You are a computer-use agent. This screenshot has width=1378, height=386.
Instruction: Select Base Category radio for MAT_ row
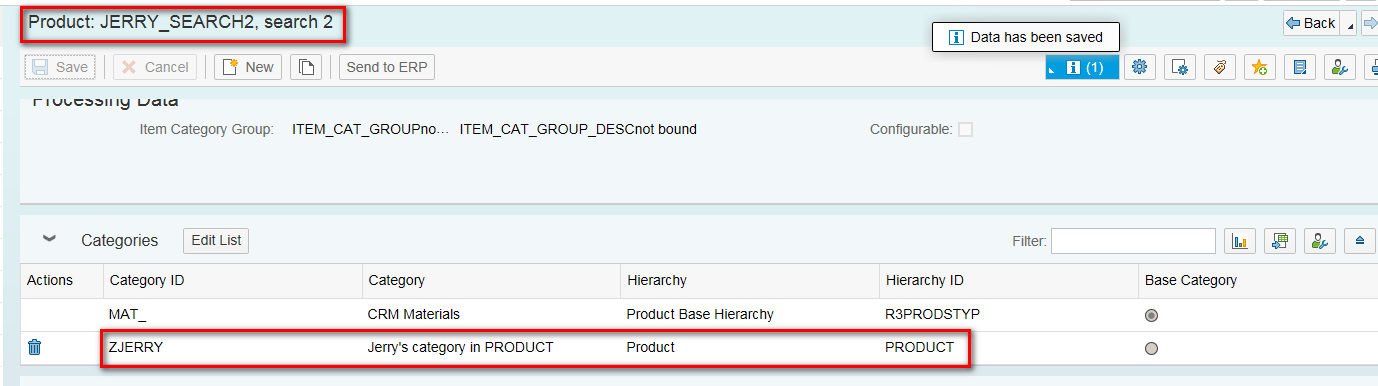(1151, 315)
